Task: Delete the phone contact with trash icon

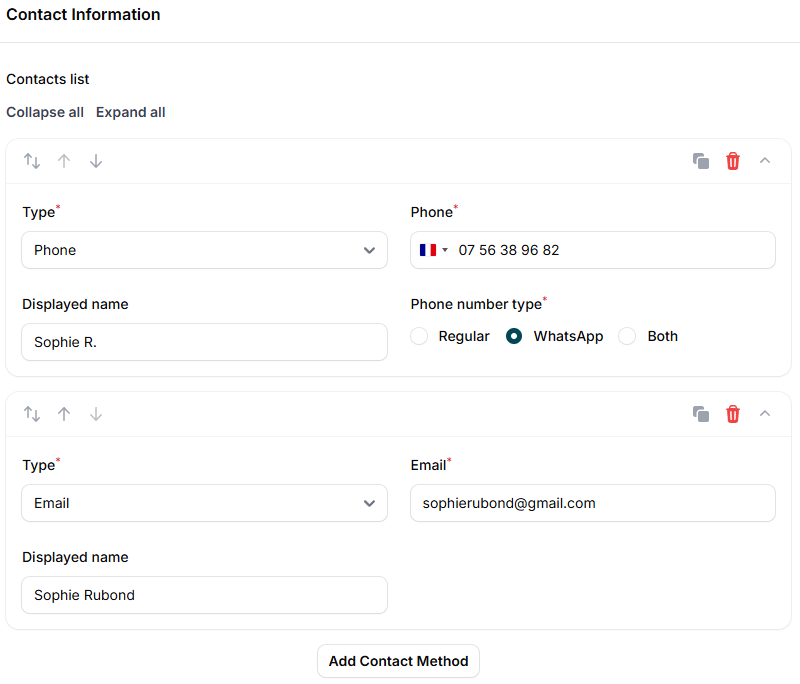Action: click(733, 161)
